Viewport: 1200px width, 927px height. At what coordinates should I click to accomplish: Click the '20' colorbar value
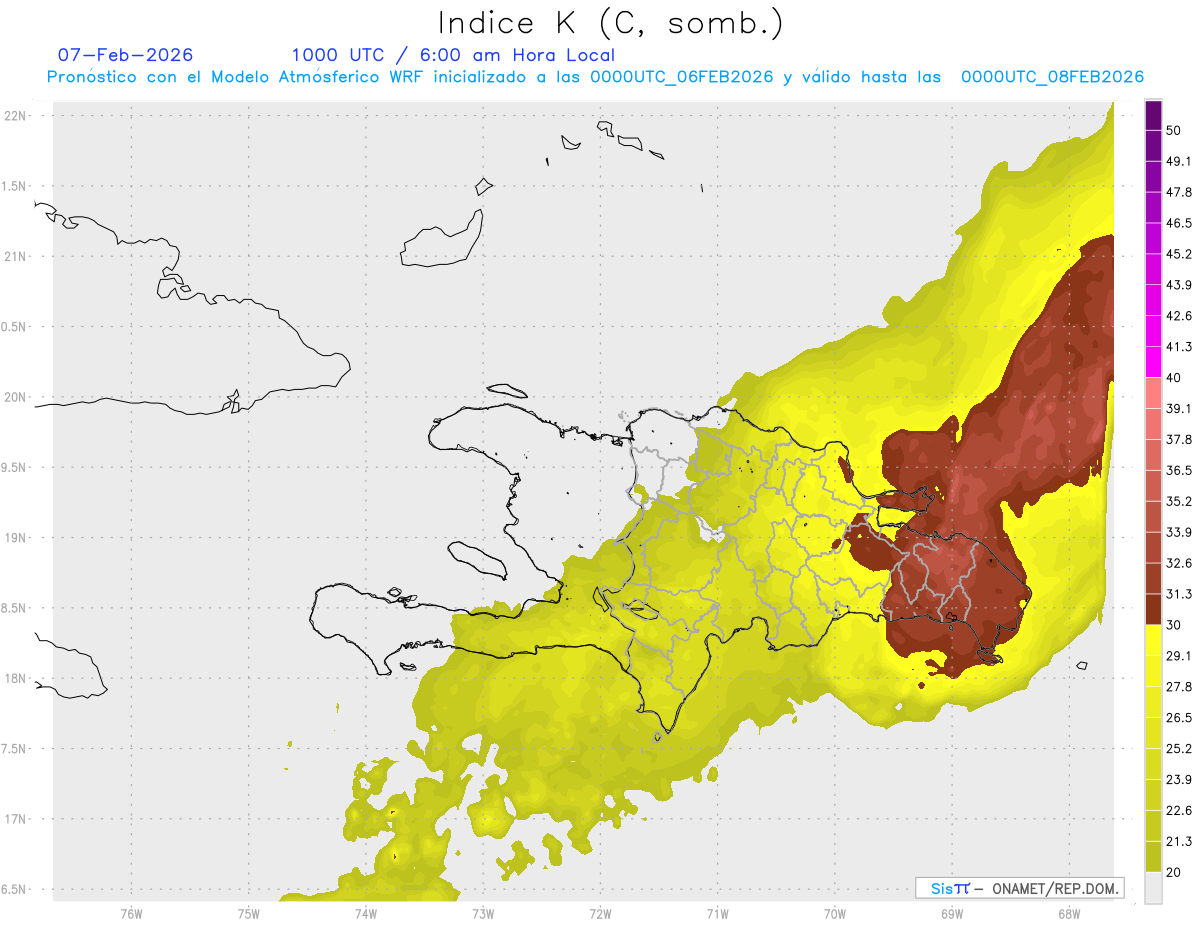(x=1174, y=873)
